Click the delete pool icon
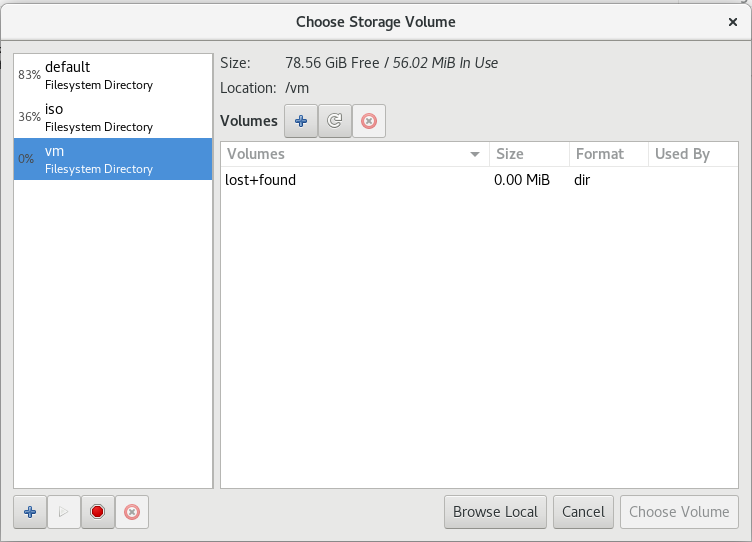Screen dimensions: 752x542 pyautogui.click(x=131, y=512)
